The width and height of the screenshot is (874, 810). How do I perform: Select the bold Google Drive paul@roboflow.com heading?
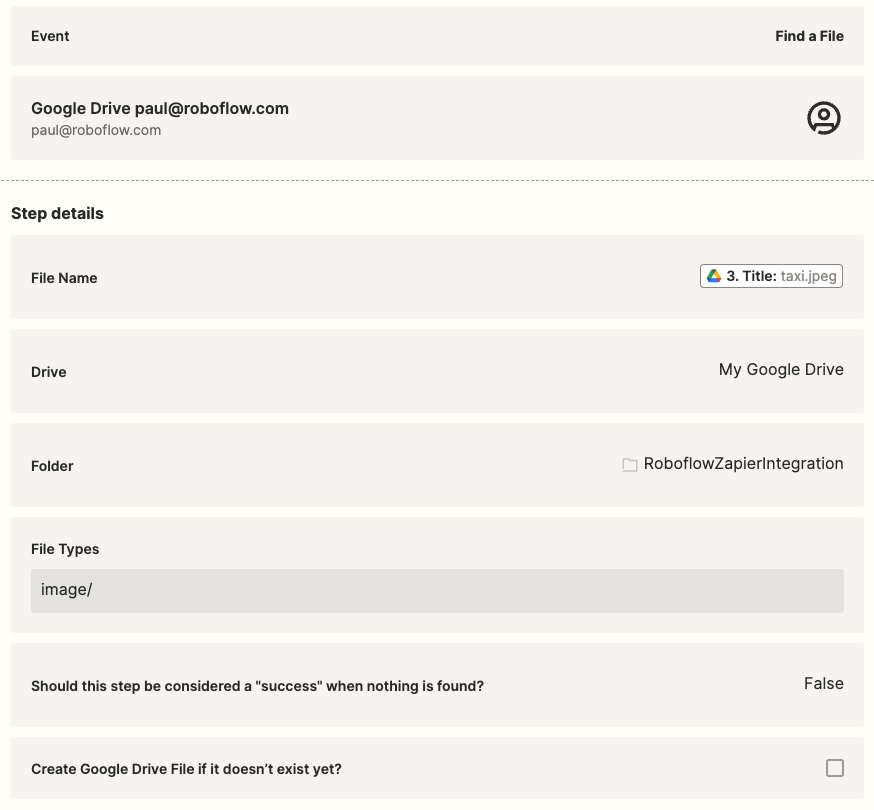click(x=160, y=108)
